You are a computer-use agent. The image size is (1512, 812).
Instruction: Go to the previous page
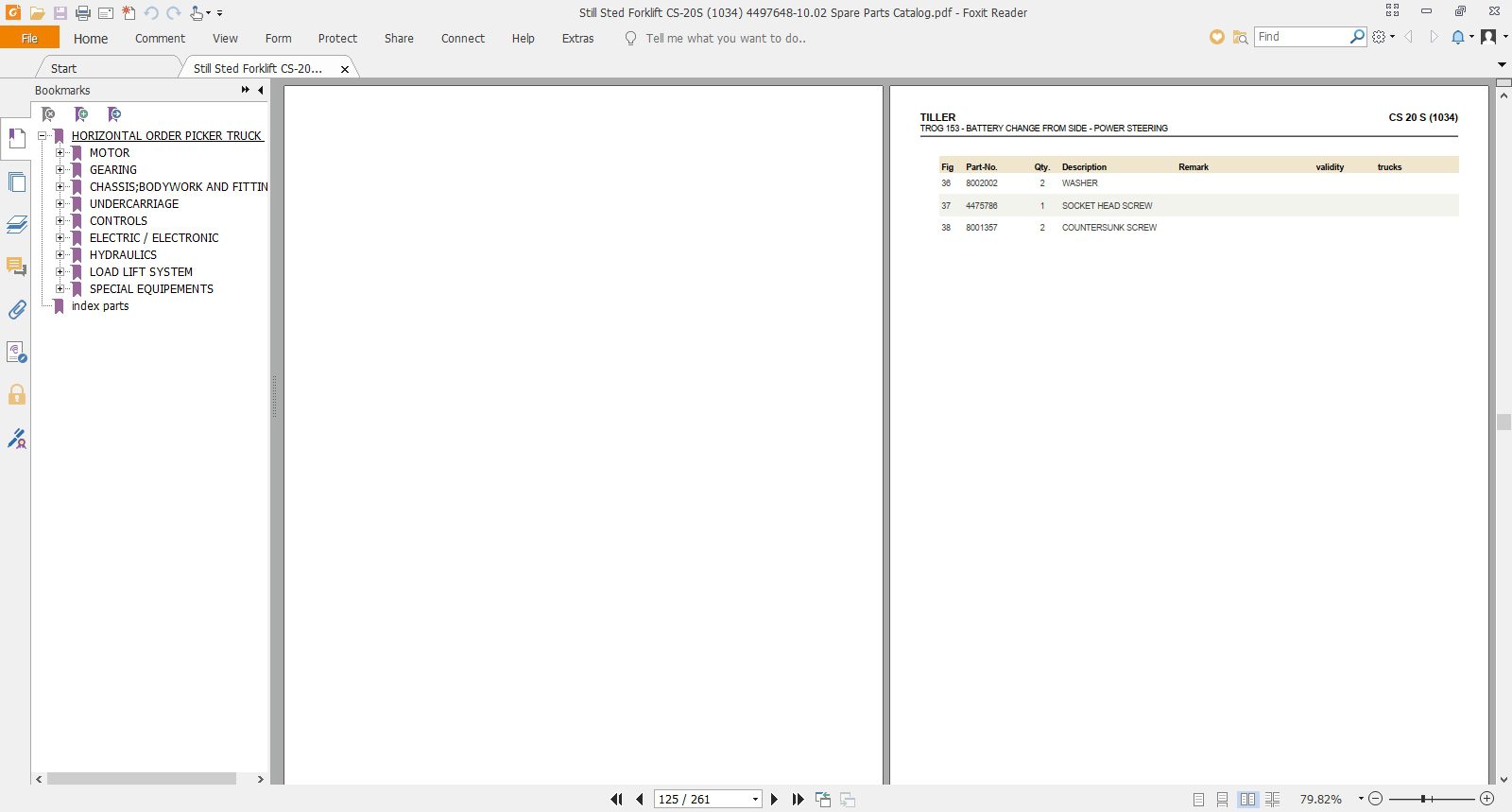(640, 800)
